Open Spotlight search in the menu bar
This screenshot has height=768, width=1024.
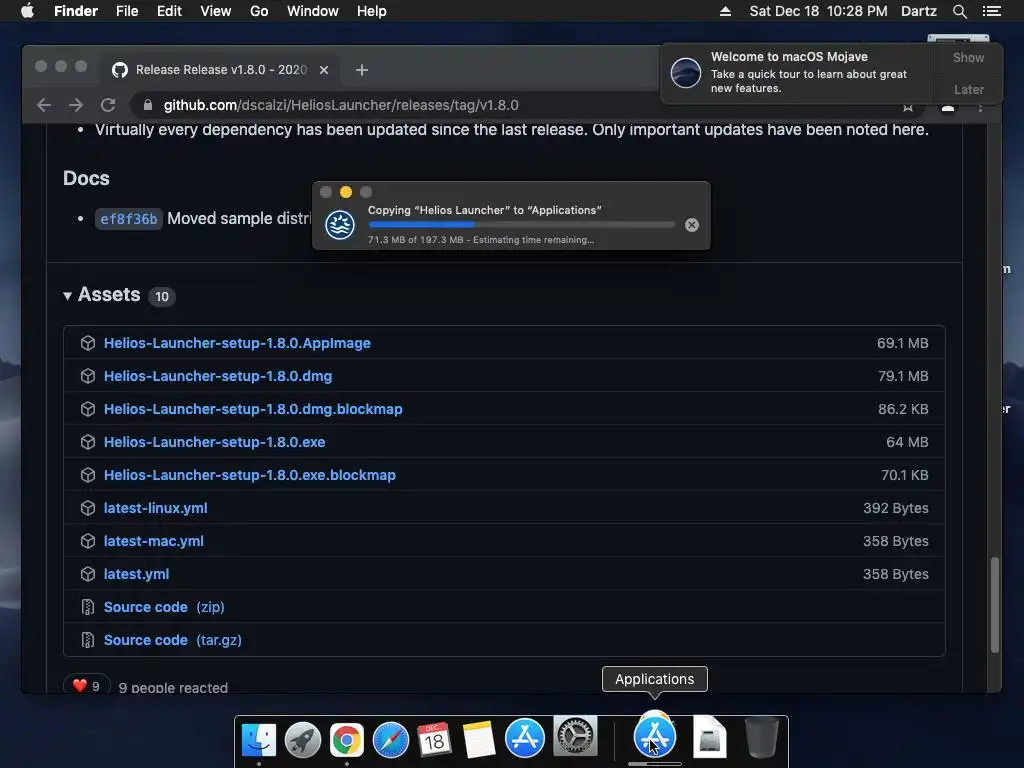click(959, 11)
